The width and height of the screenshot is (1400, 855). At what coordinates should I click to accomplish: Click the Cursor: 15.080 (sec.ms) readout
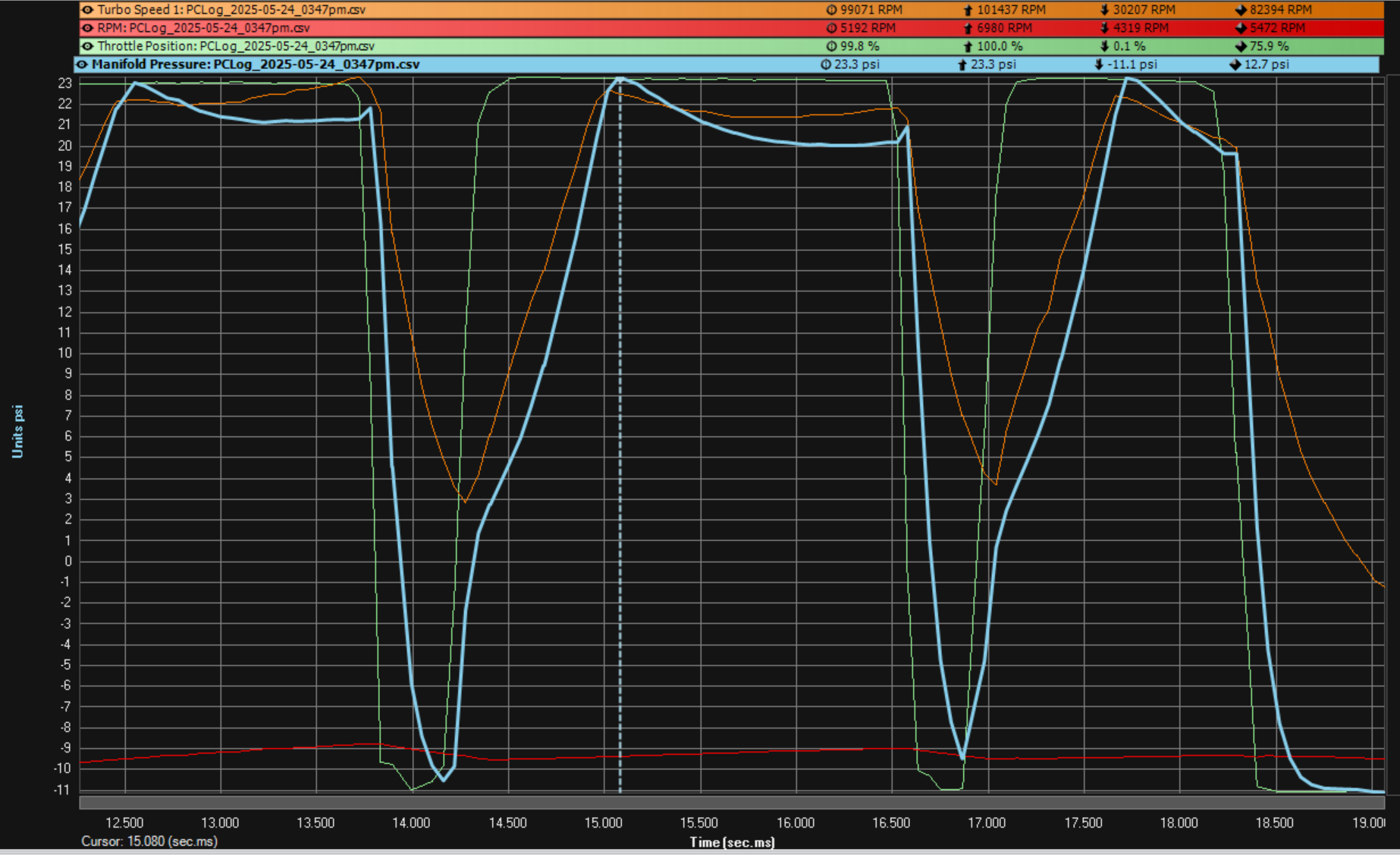(149, 841)
